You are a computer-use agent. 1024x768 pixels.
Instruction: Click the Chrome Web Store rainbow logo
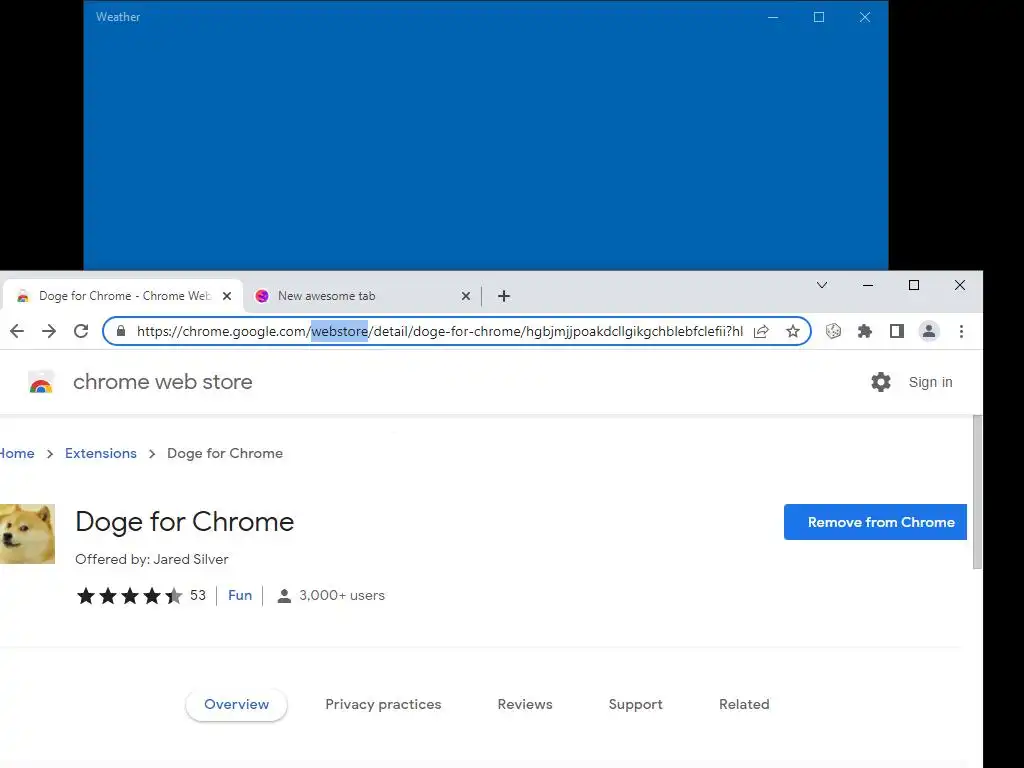point(41,382)
